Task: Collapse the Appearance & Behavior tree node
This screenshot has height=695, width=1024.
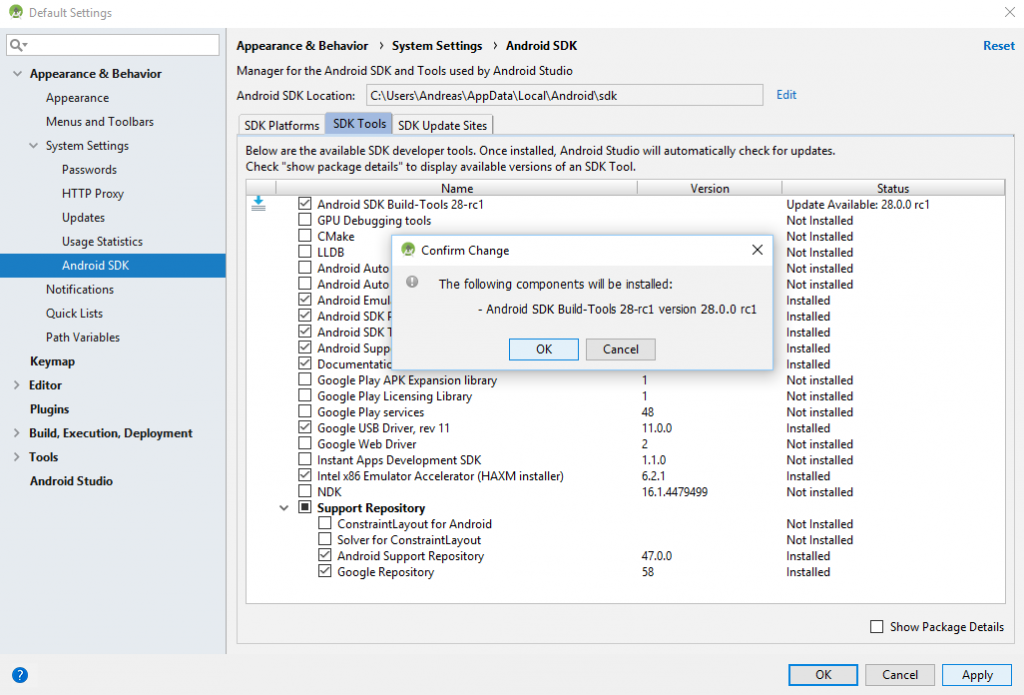Action: (18, 74)
